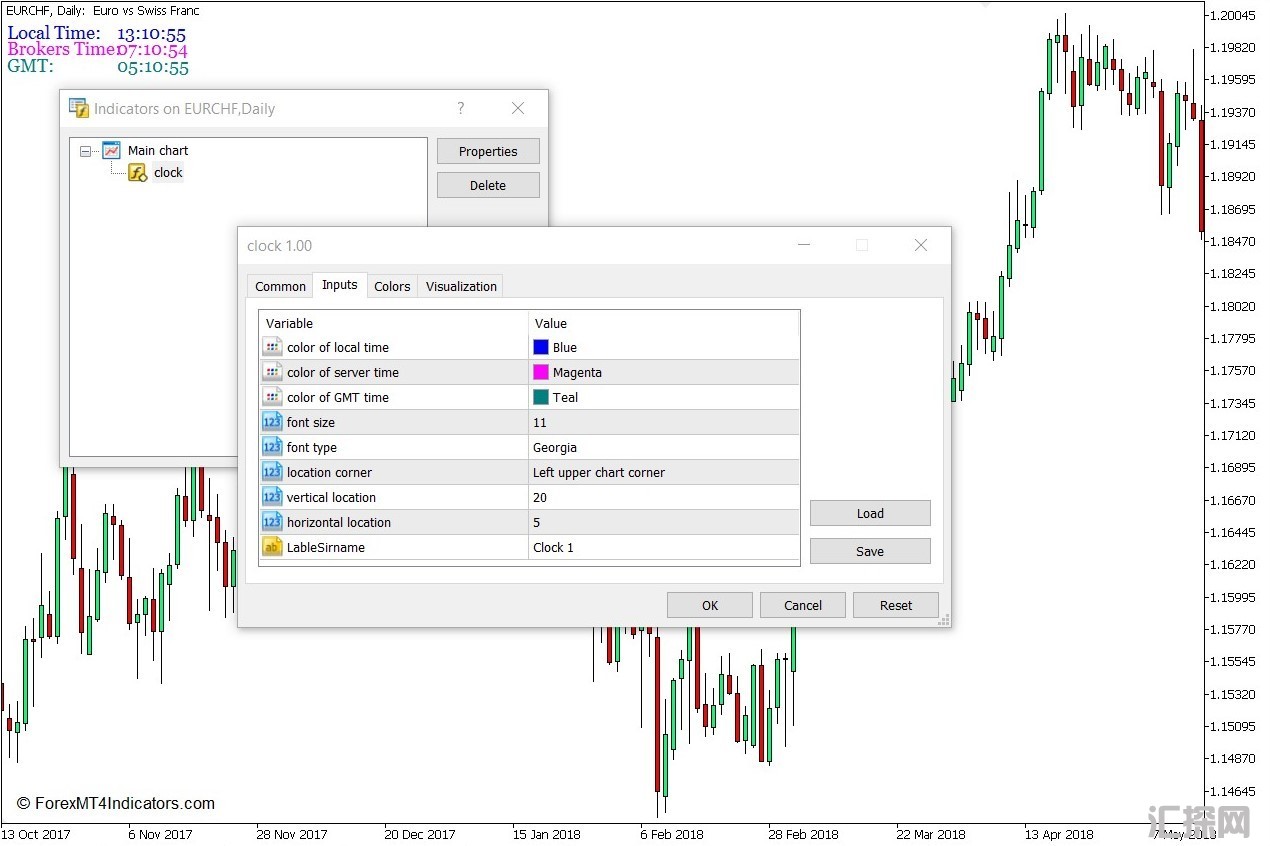Click the Blue color swatch value
The width and height of the screenshot is (1270, 846).
click(541, 347)
